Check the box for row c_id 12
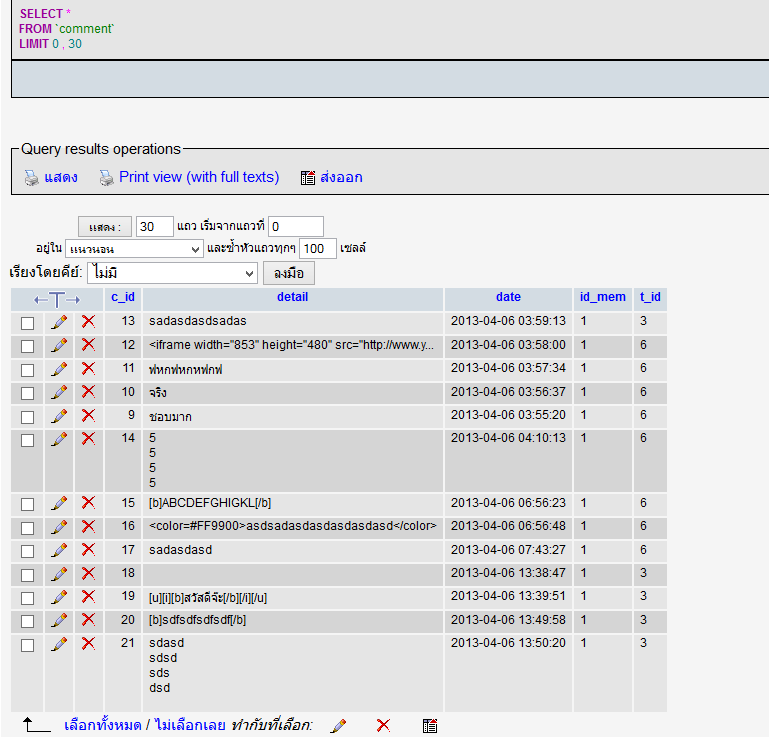 tap(27, 346)
